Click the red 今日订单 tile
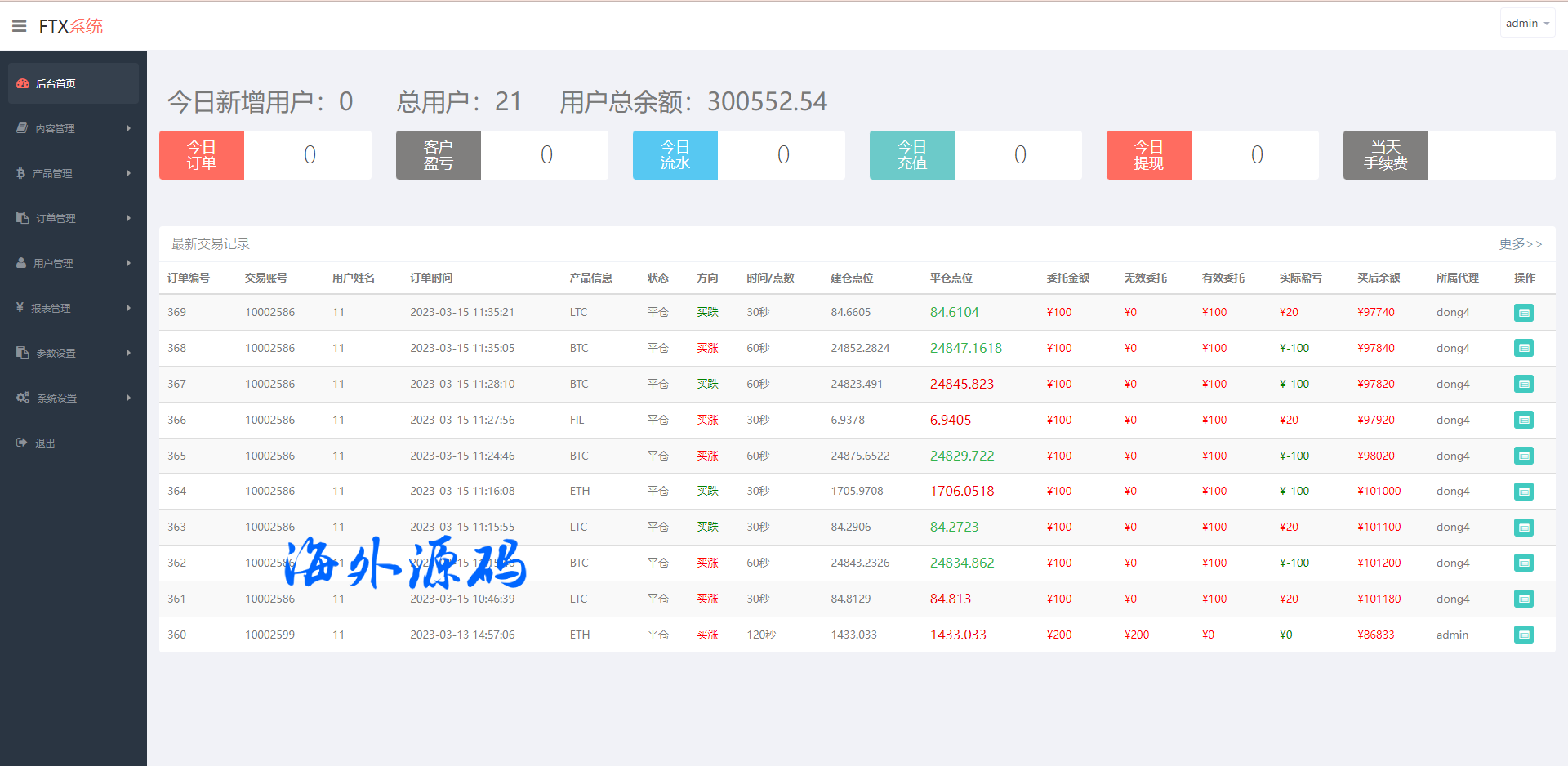1568x766 pixels. click(202, 155)
